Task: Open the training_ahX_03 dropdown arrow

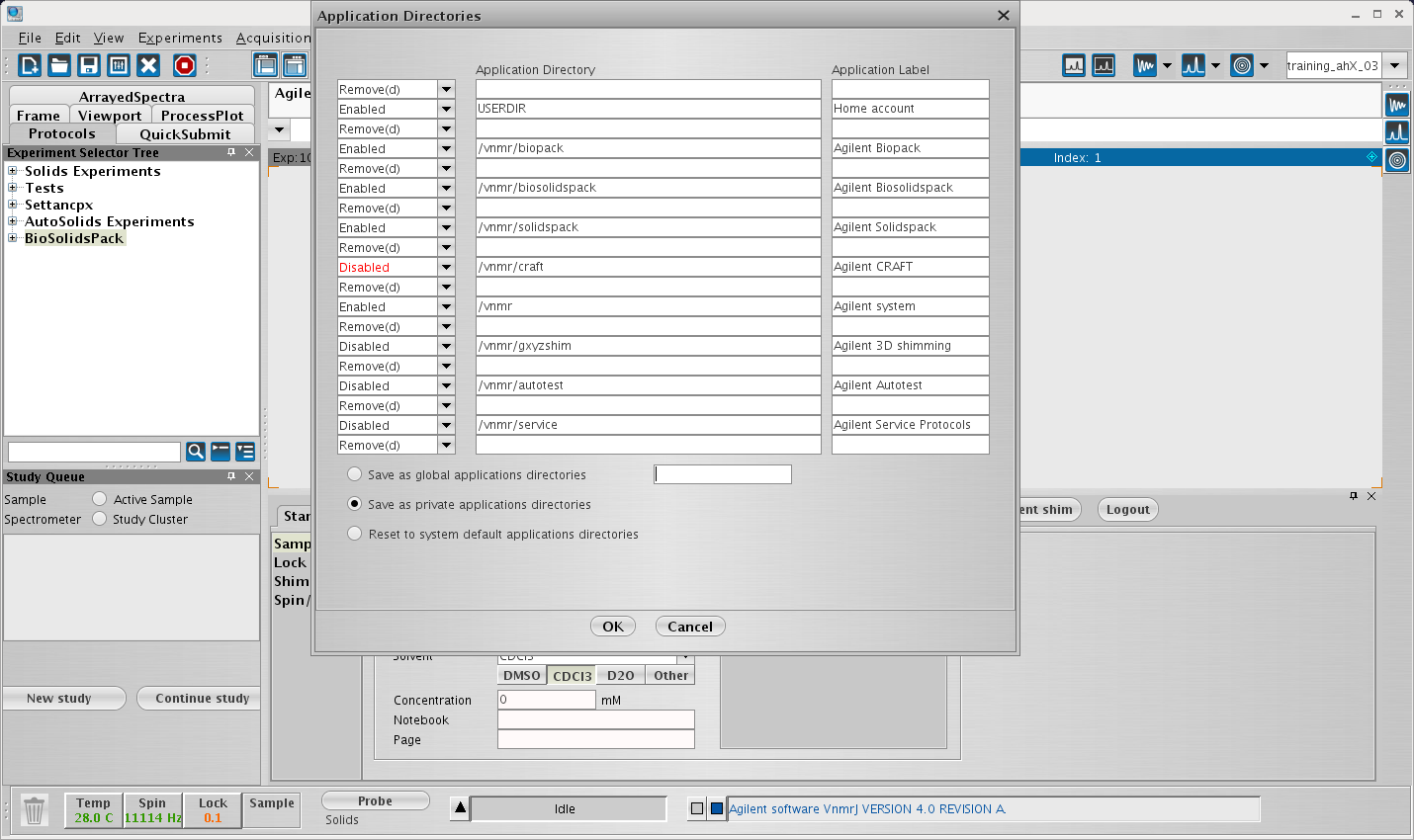Action: pos(1394,65)
